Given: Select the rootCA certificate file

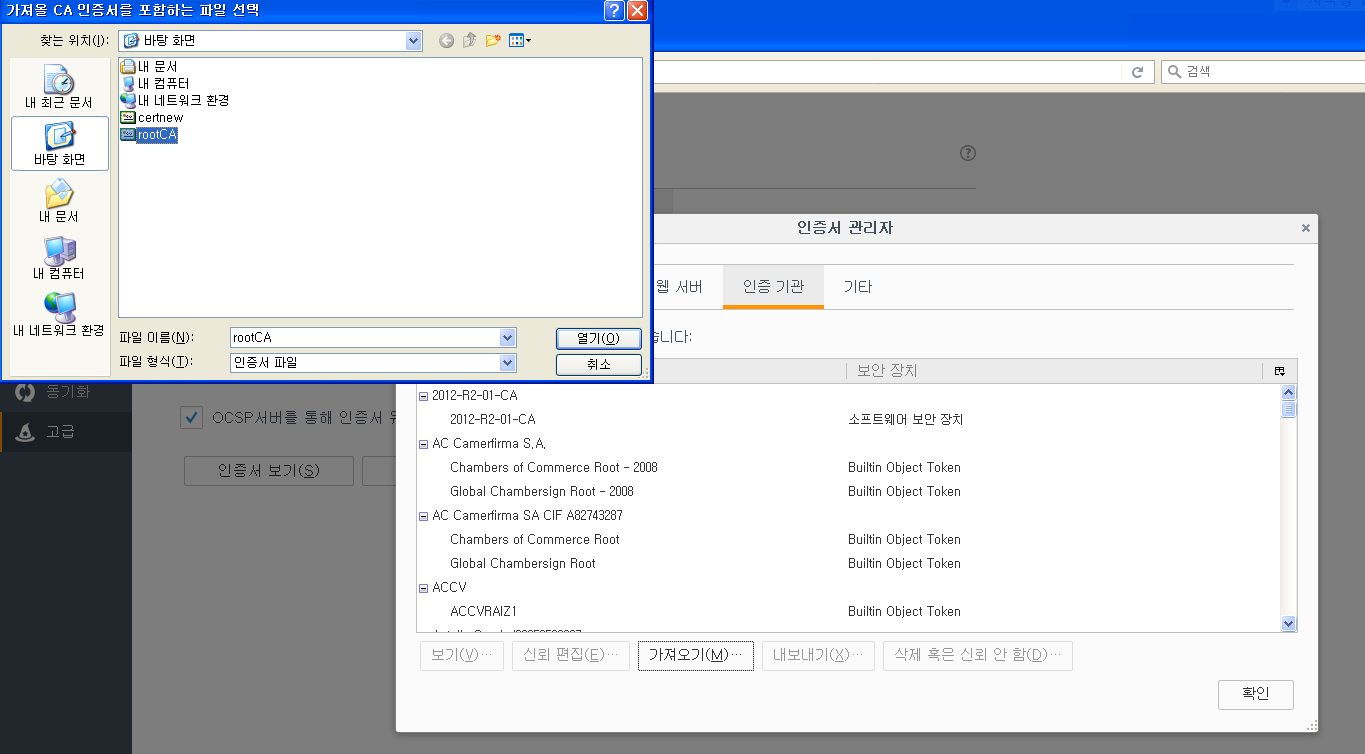Looking at the screenshot, I should pos(149,135).
